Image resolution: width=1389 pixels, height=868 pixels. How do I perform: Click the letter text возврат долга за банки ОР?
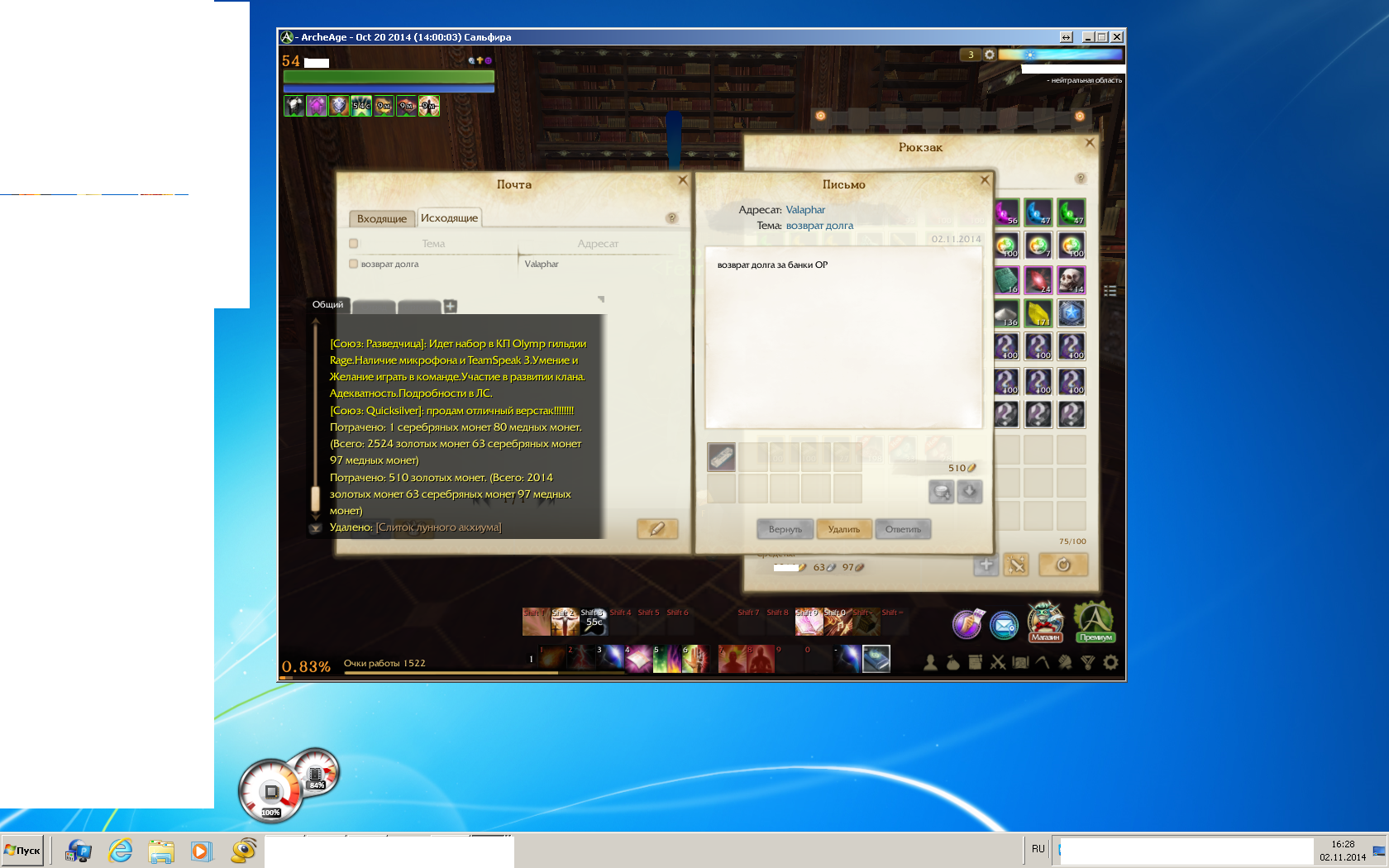pos(772,265)
